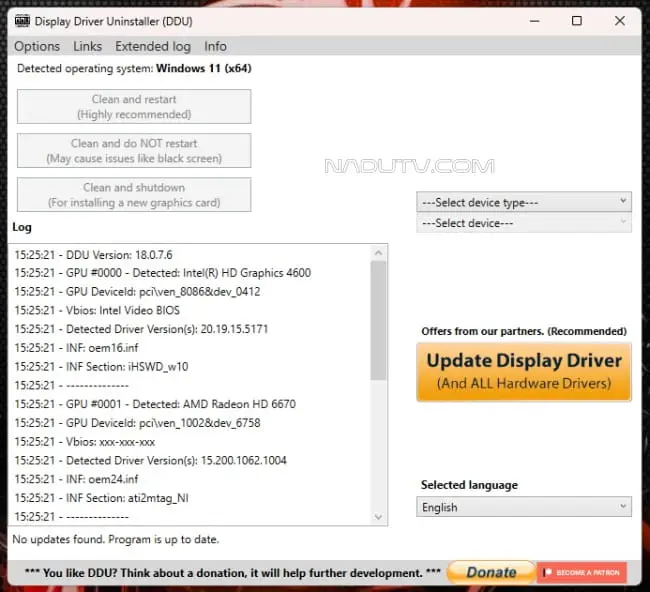
Task: Select log line 'Vbios: Intel Video BIOS'
Action: click(97, 310)
